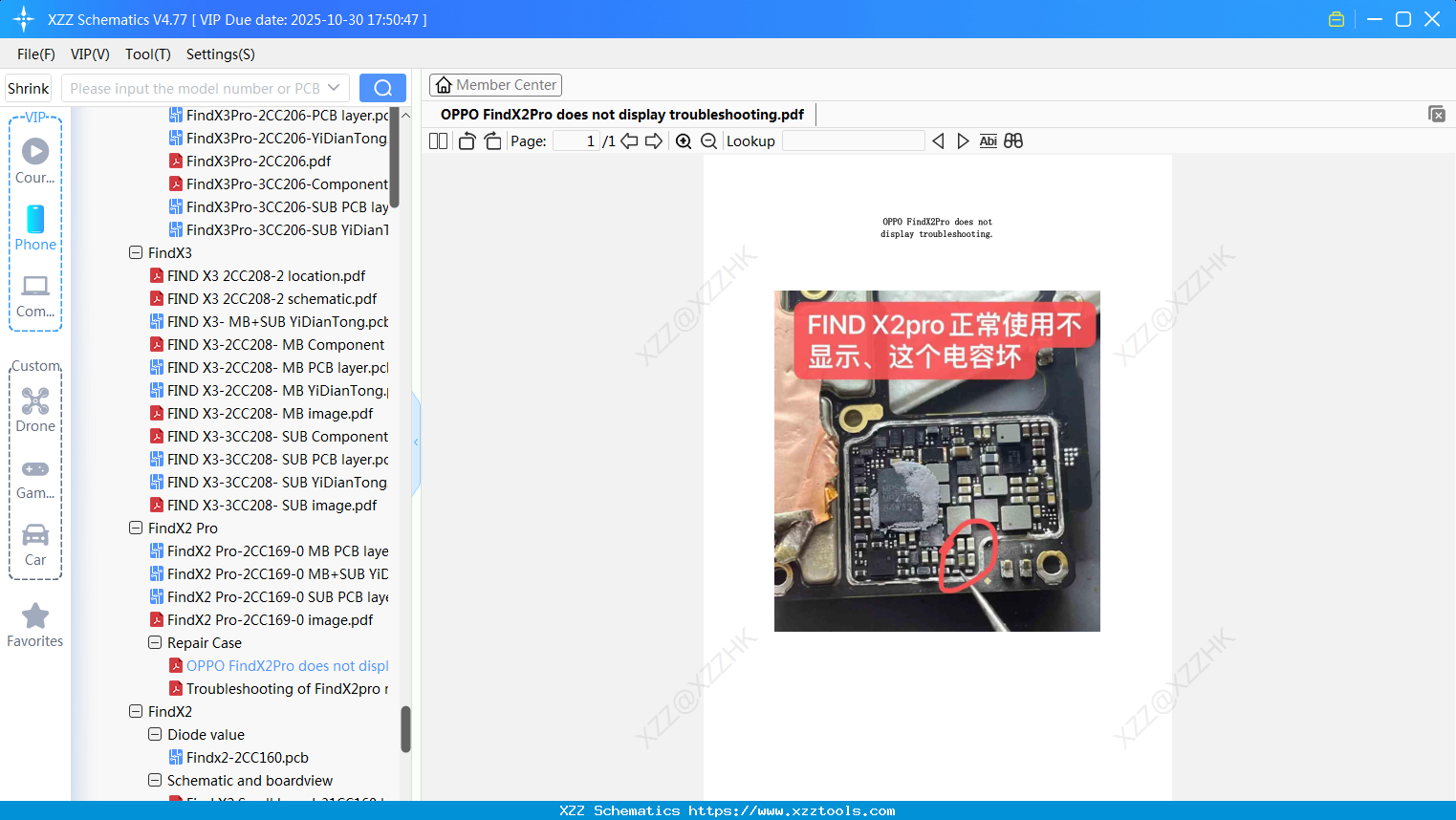
Task: Collapse the FindX2 folder
Action: 136,712
